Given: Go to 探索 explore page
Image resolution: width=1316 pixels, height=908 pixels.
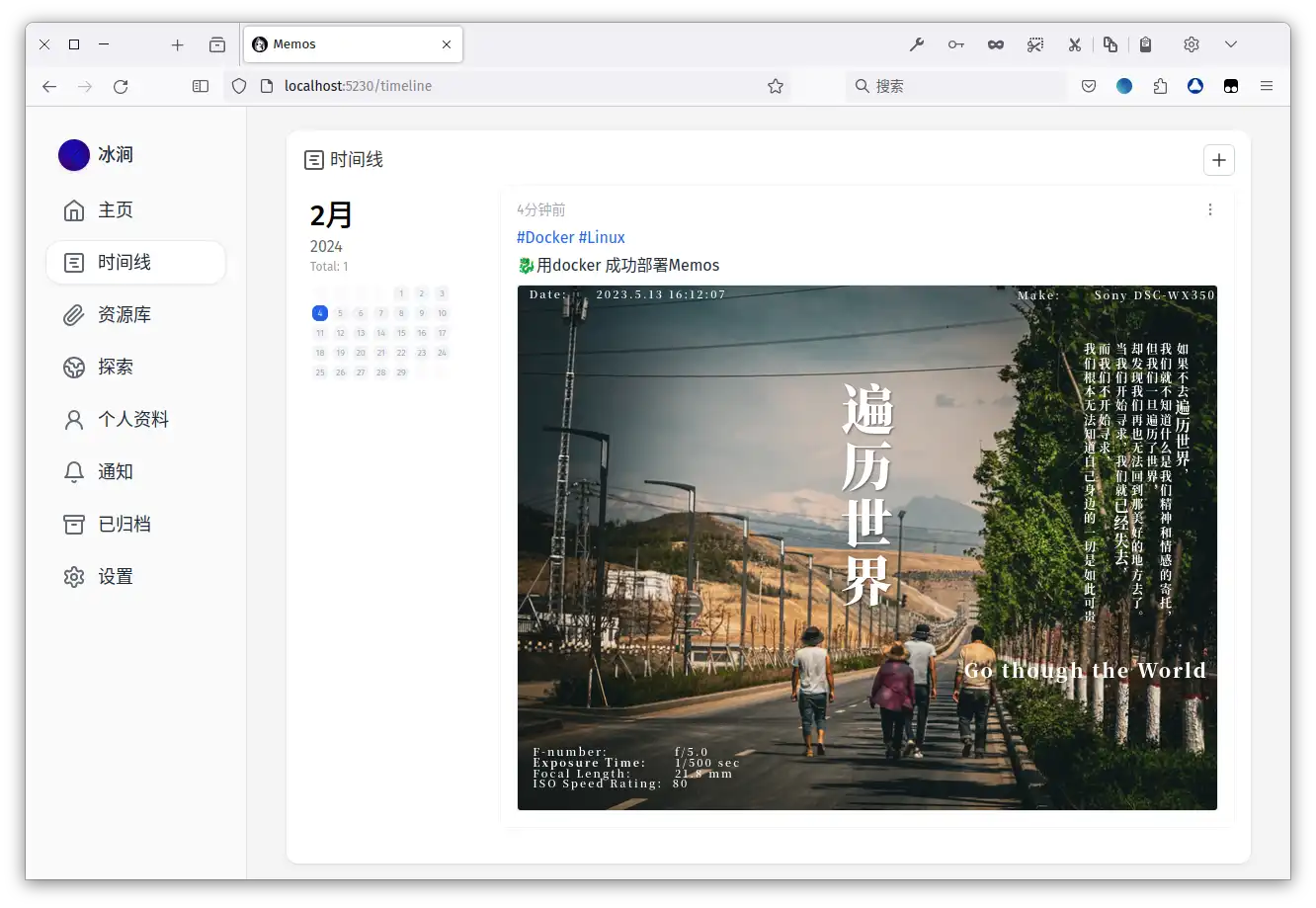Looking at the screenshot, I should (115, 368).
